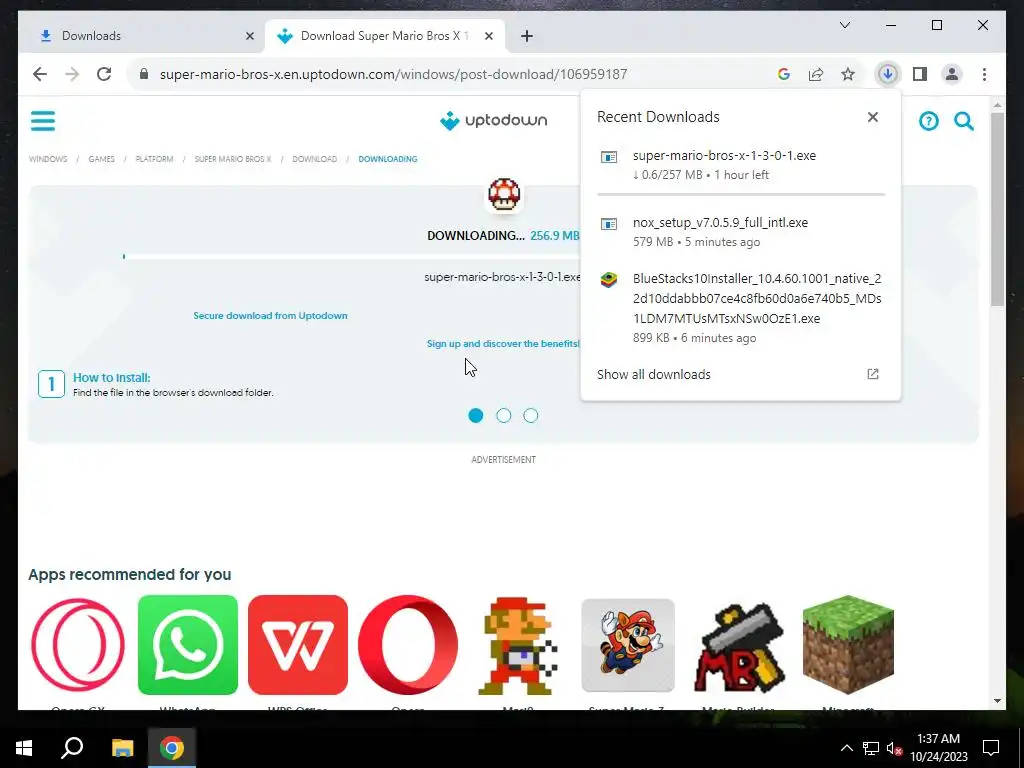The height and width of the screenshot is (768, 1024).
Task: Open Windows Start menu
Action: [x=24, y=748]
